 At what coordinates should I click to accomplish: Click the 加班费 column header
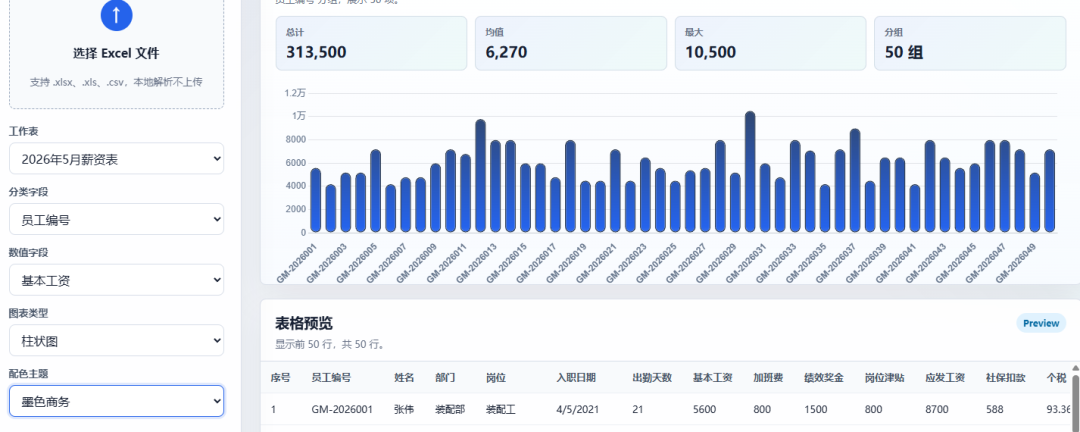pyautogui.click(x=769, y=378)
